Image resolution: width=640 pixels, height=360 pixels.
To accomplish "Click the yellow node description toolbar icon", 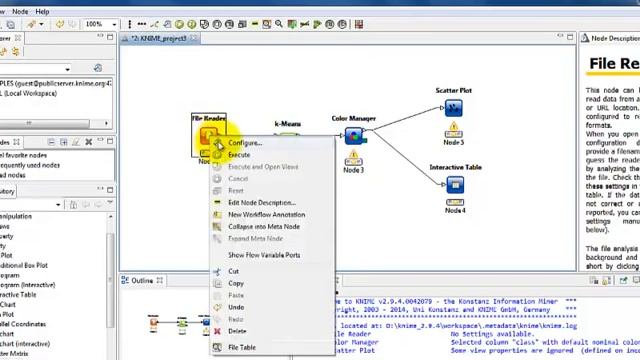I will 255,24.
